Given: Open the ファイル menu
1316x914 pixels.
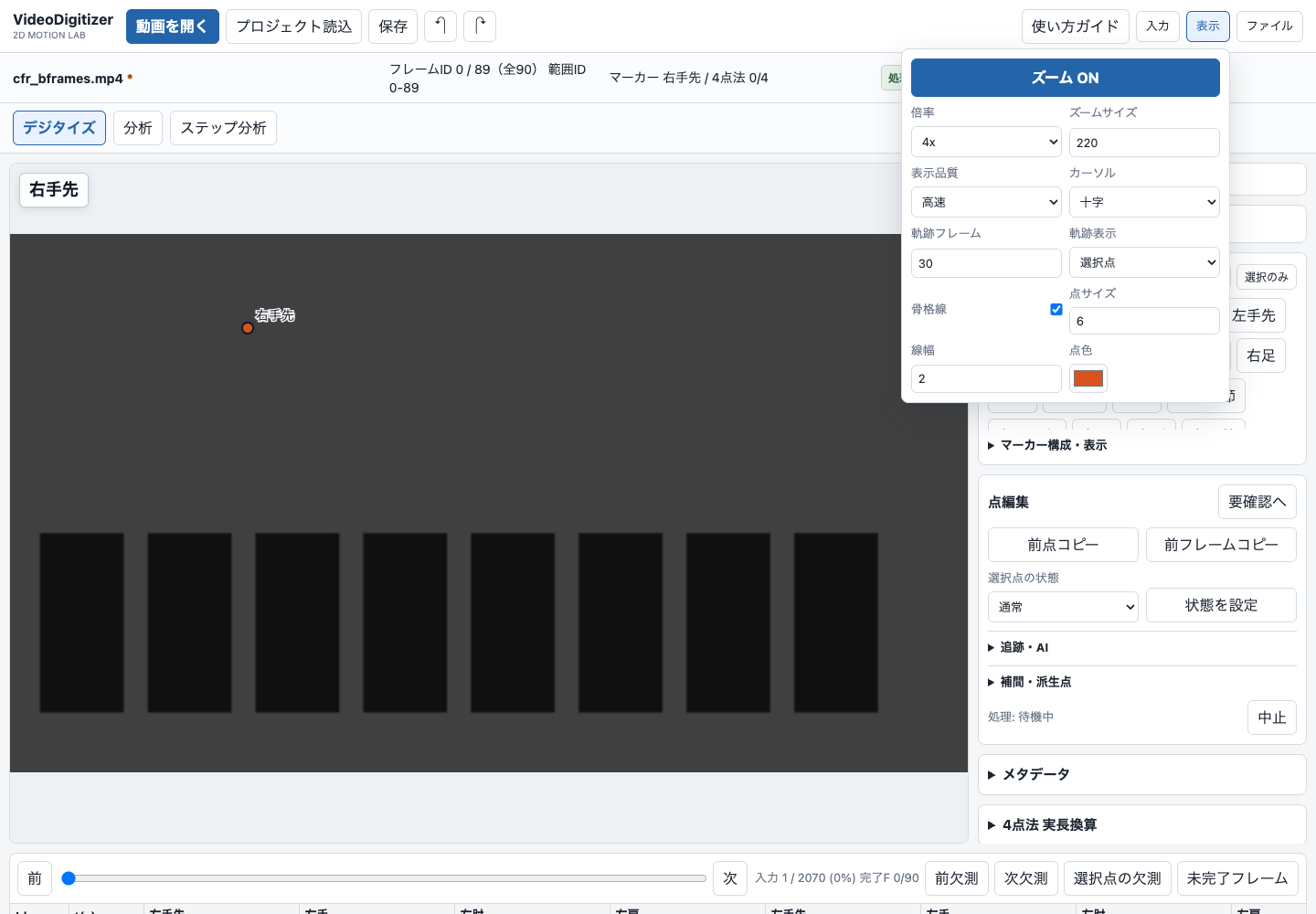Looking at the screenshot, I should 1269,26.
